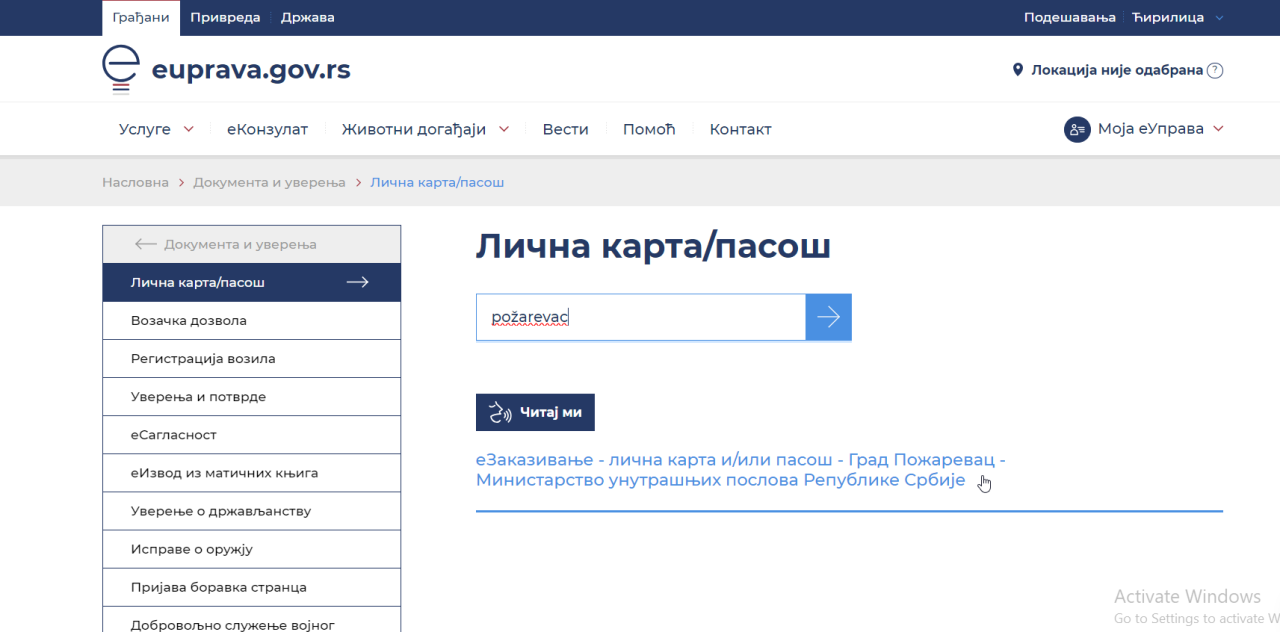Image resolution: width=1280 pixels, height=632 pixels.
Task: Select Возачка дозвола in sidebar
Action: coord(252,320)
